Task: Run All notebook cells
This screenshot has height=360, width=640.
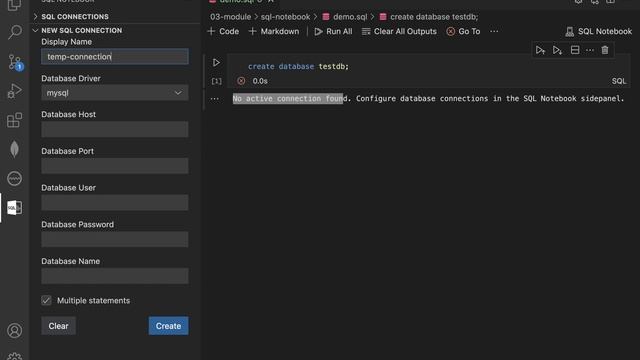Action: pyautogui.click(x=333, y=31)
